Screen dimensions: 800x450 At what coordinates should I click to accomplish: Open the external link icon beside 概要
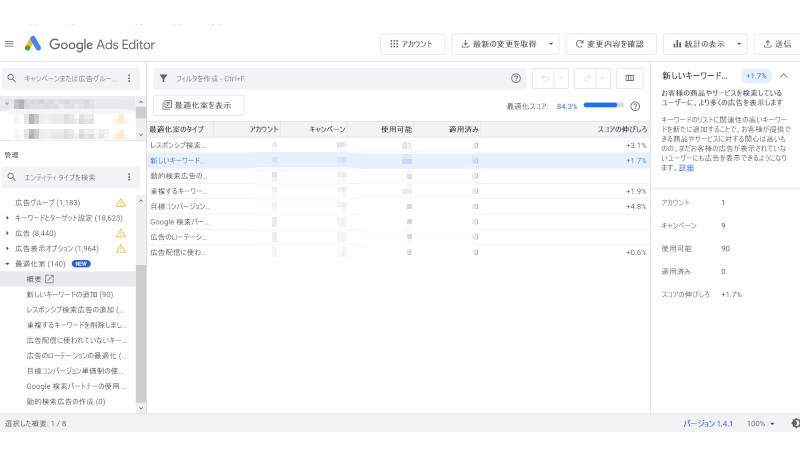click(x=49, y=279)
